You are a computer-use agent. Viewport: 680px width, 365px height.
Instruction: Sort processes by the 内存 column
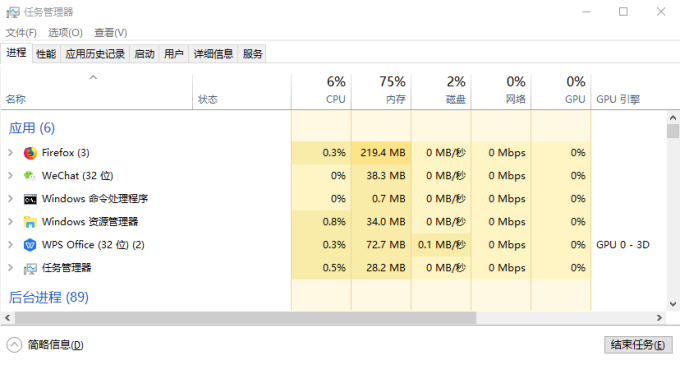381,91
